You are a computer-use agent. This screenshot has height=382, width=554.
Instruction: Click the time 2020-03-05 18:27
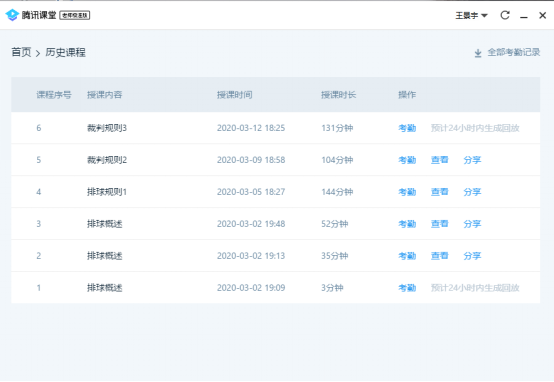pyautogui.click(x=251, y=192)
